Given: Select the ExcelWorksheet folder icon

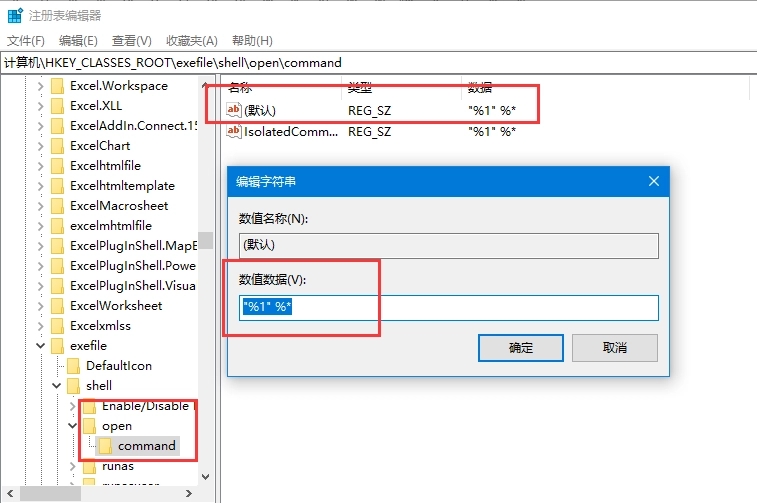Looking at the screenshot, I should (x=57, y=306).
